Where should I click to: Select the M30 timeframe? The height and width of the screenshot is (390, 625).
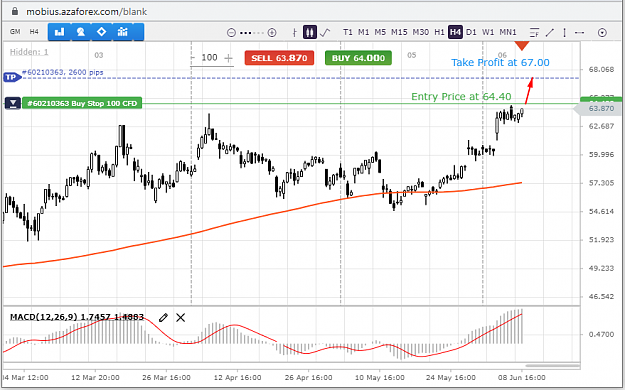421,32
